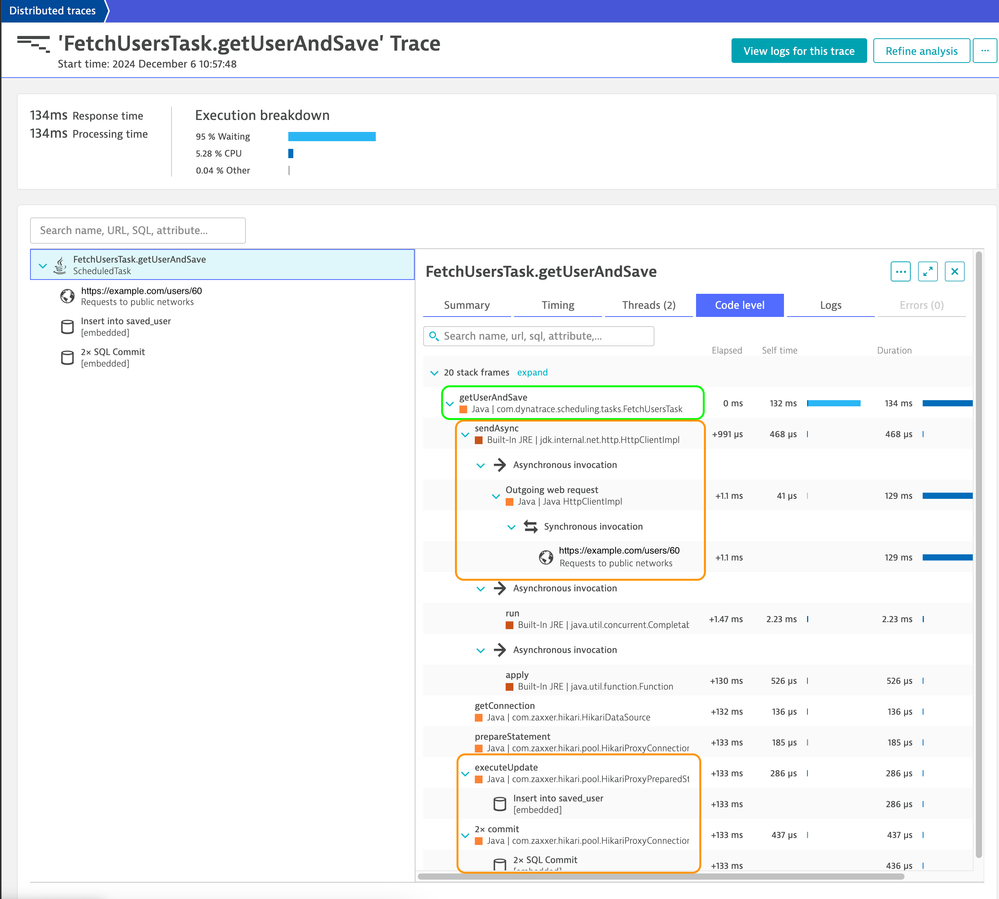Expand detail panel to full screen

927,272
